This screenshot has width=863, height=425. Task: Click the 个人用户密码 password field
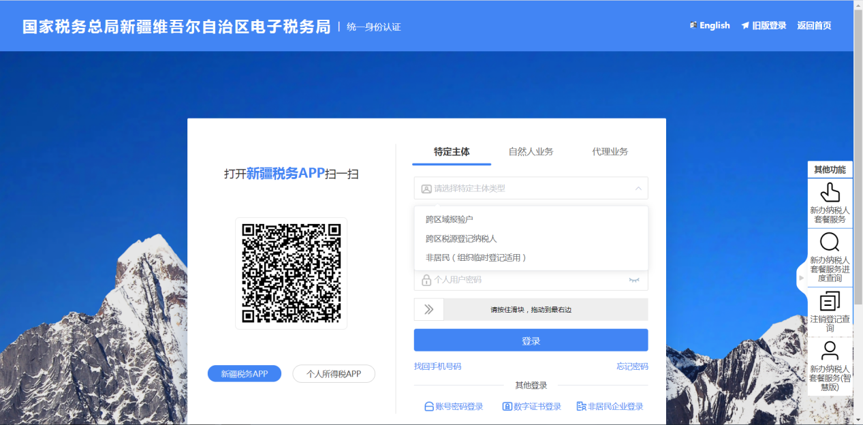coord(531,280)
